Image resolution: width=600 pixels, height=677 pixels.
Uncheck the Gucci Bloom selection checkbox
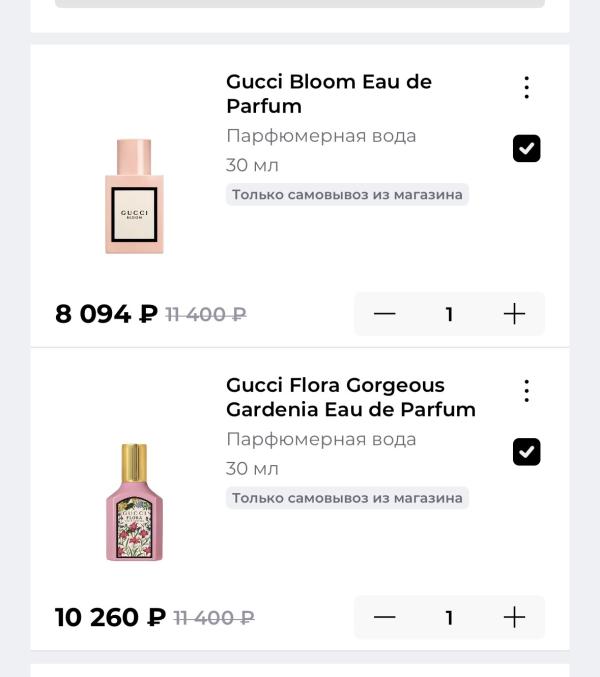coord(526,149)
